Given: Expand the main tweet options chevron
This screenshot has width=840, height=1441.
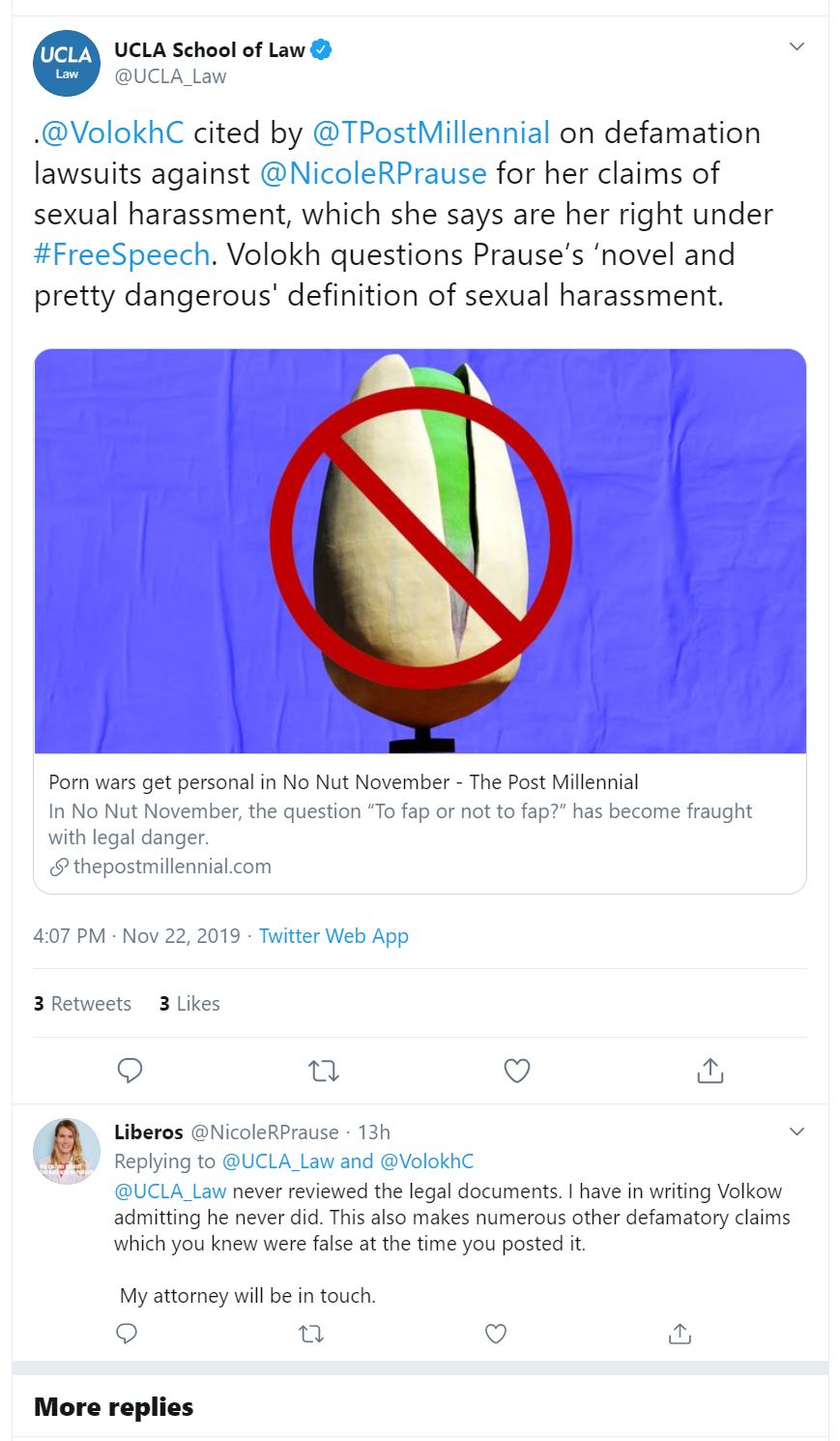Looking at the screenshot, I should (x=797, y=46).
